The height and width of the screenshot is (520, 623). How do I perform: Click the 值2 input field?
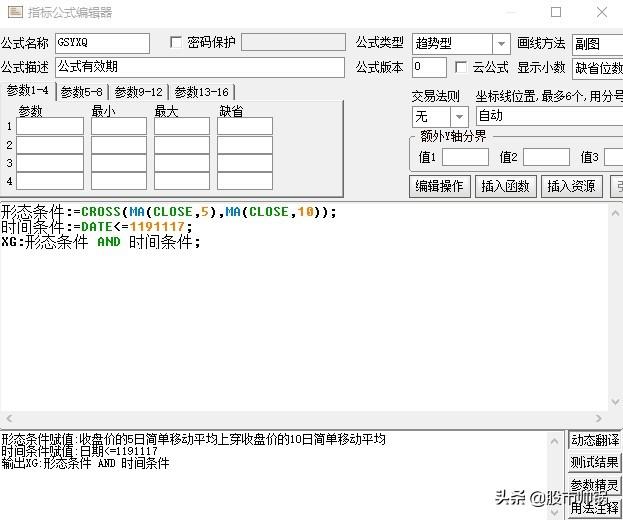[x=546, y=157]
